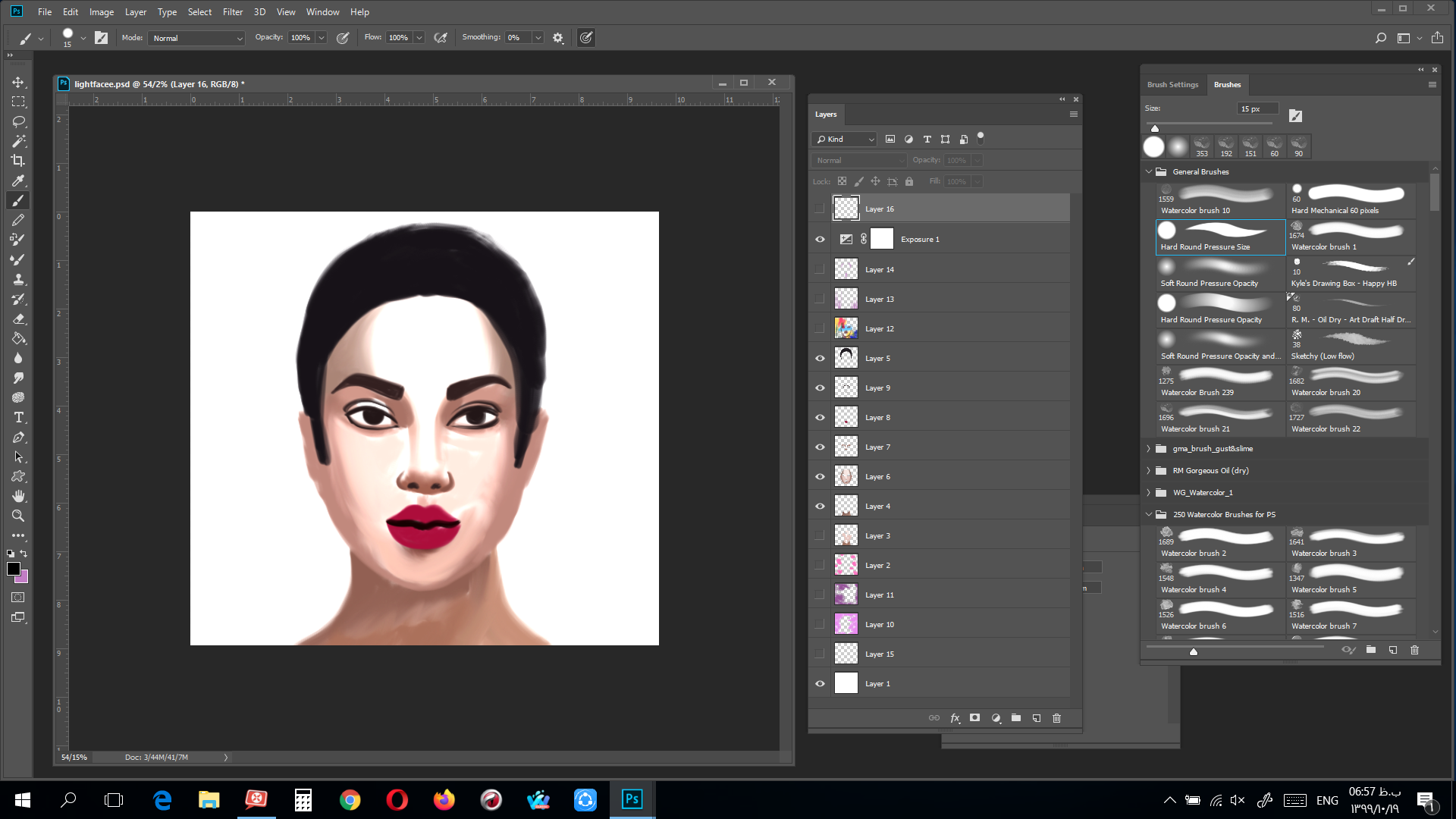Open the Smoothing dropdown arrow
The height and width of the screenshot is (819, 1456).
(x=538, y=38)
